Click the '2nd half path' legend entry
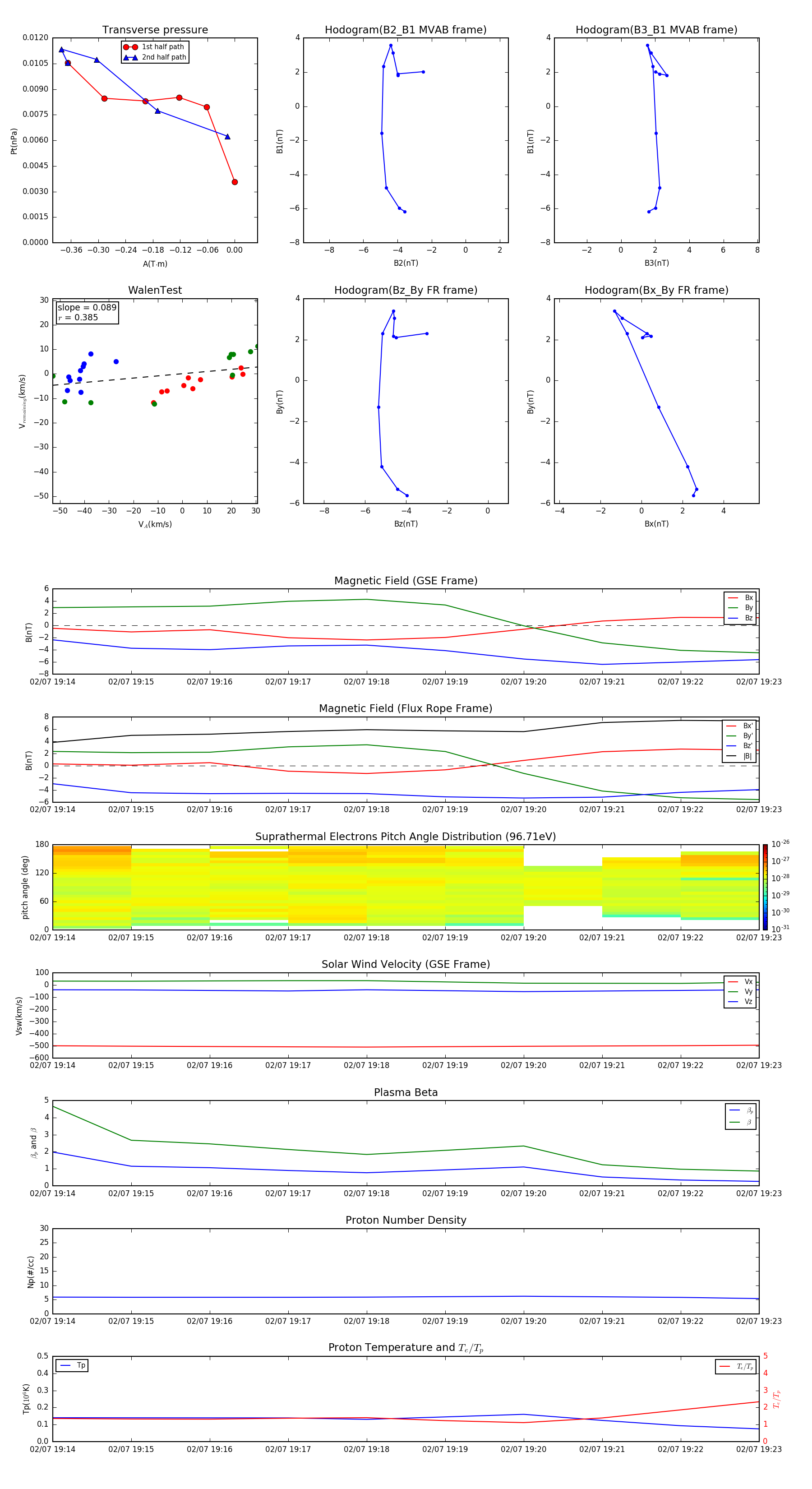Screen dimensions: 812x1489 coord(155,57)
